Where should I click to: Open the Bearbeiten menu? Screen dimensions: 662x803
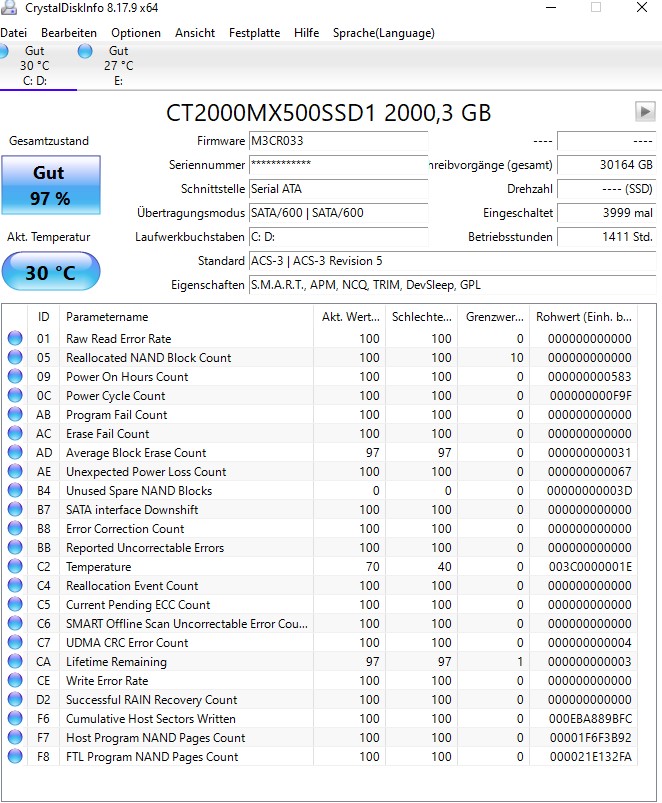(69, 33)
